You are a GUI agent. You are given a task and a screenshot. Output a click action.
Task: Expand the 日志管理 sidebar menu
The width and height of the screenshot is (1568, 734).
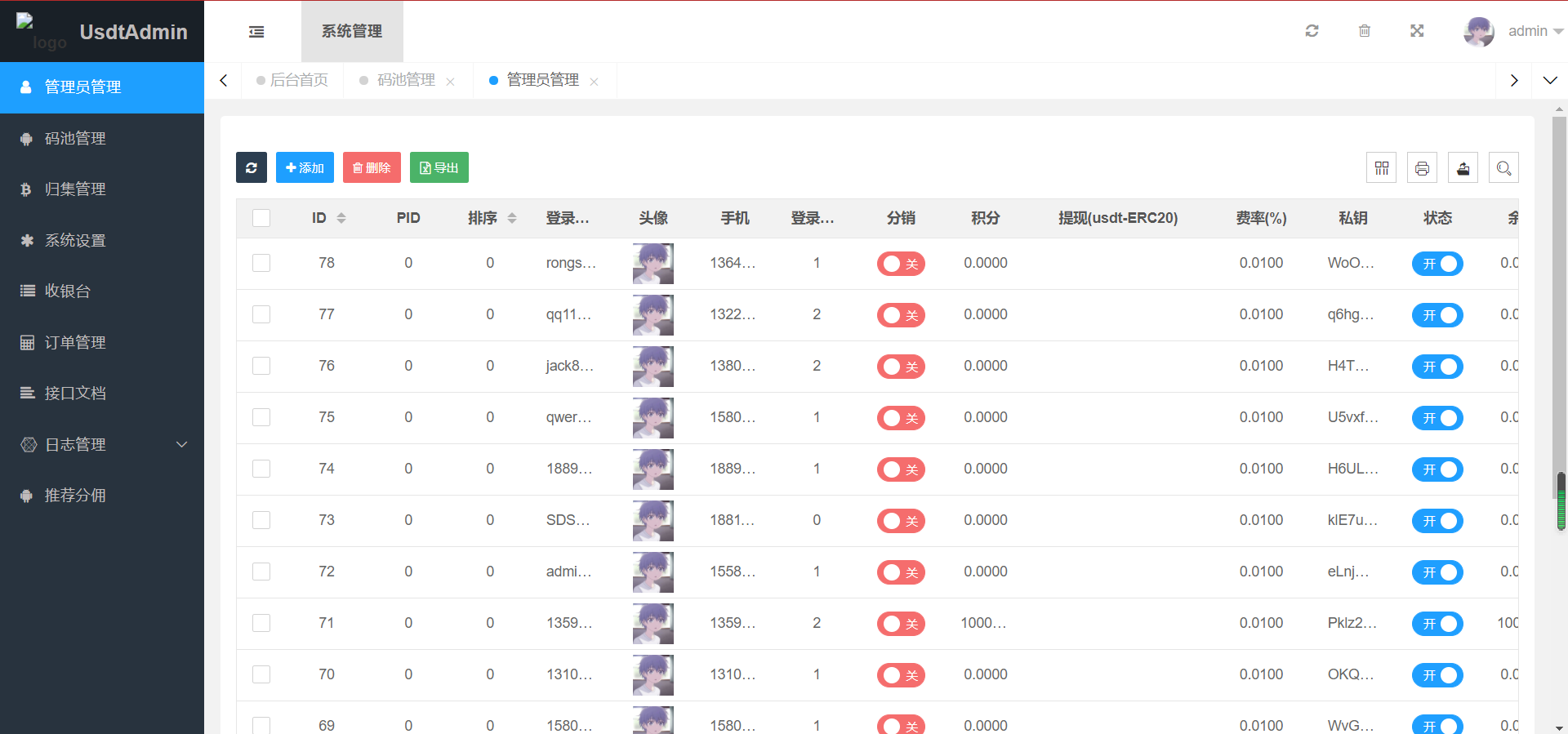click(x=102, y=444)
